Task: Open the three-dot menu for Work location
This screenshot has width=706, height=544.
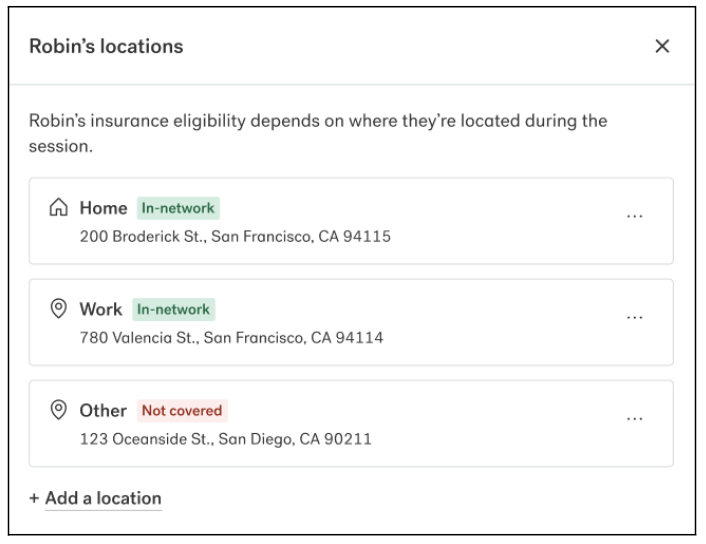Action: pos(634,318)
